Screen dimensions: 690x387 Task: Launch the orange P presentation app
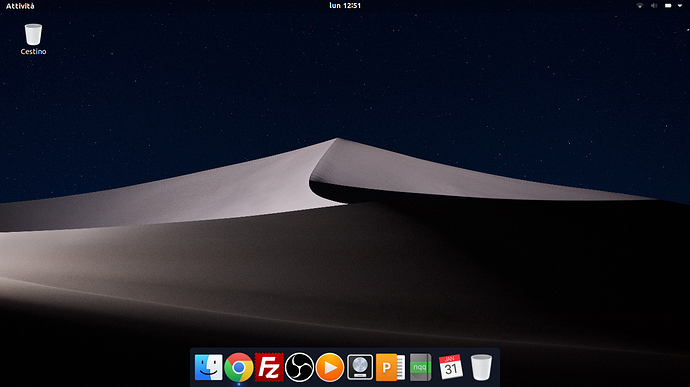(390, 367)
